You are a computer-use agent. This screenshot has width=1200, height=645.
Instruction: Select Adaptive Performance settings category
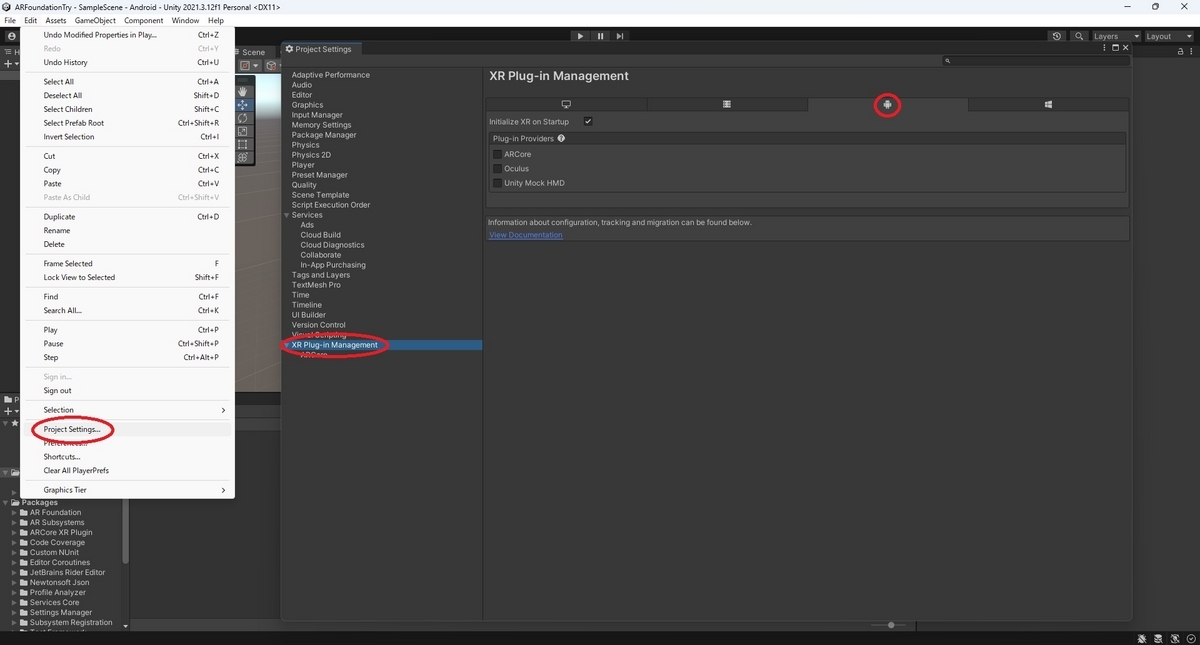tap(331, 75)
